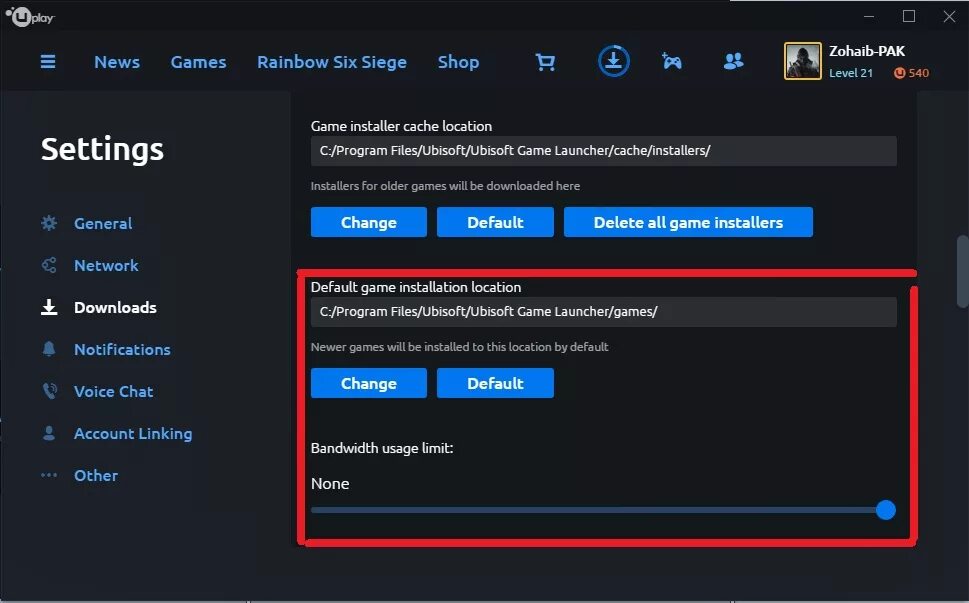Screen dimensions: 969x603
Task: Open the downloads queue icon
Action: click(x=614, y=61)
